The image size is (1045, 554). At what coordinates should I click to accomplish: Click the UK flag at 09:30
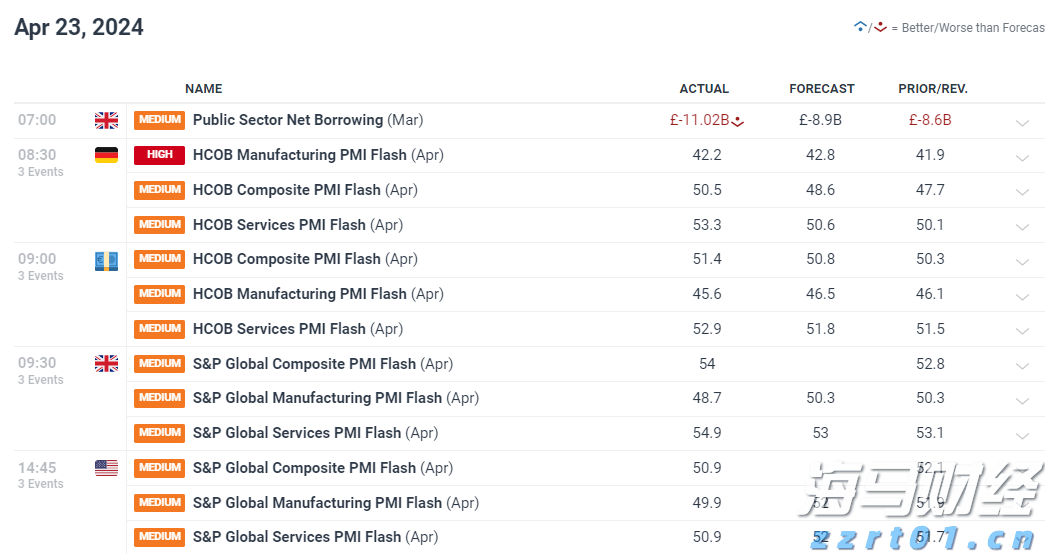(106, 364)
